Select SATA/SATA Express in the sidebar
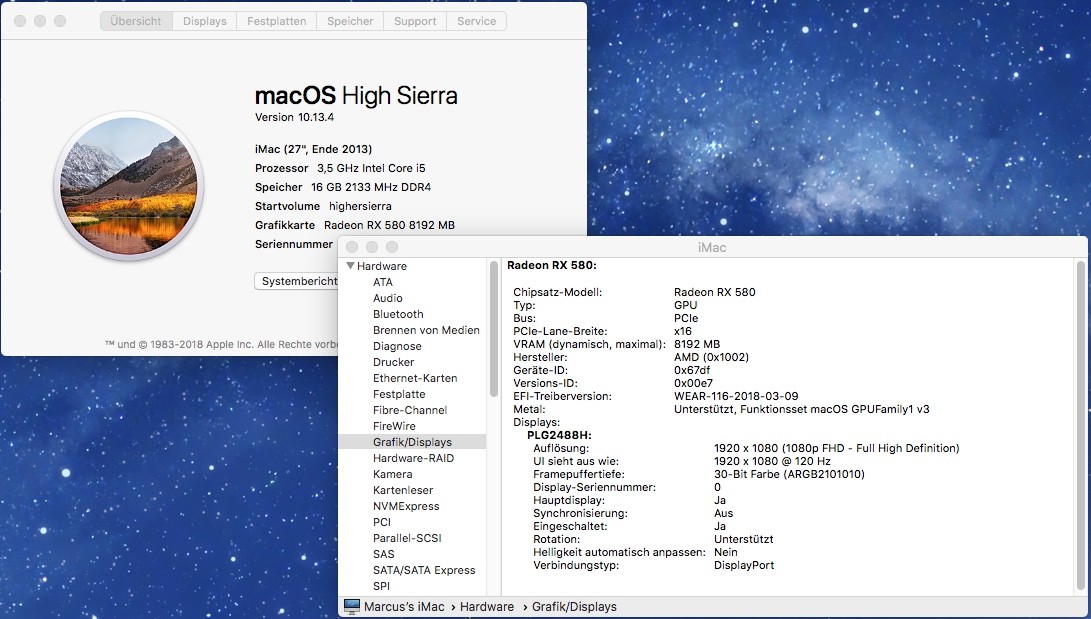This screenshot has height=619, width=1091. click(x=424, y=570)
